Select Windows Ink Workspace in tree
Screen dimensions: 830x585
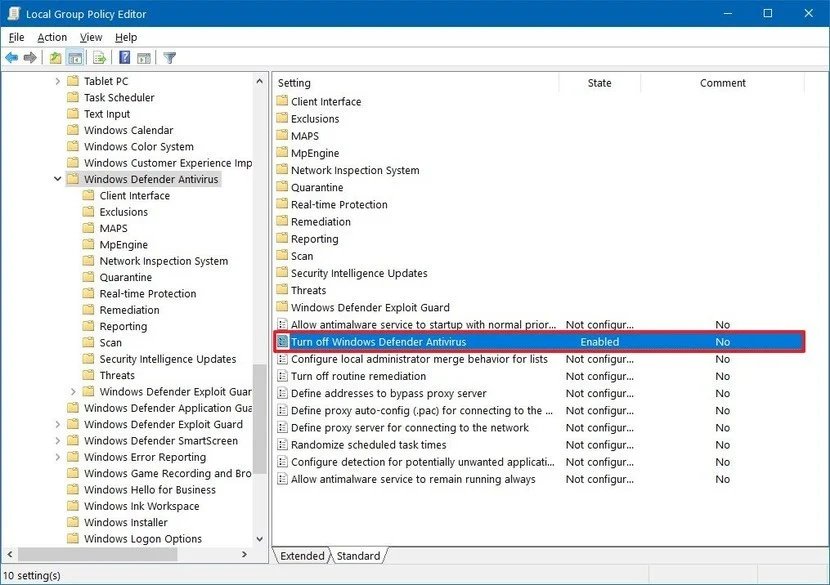(141, 506)
